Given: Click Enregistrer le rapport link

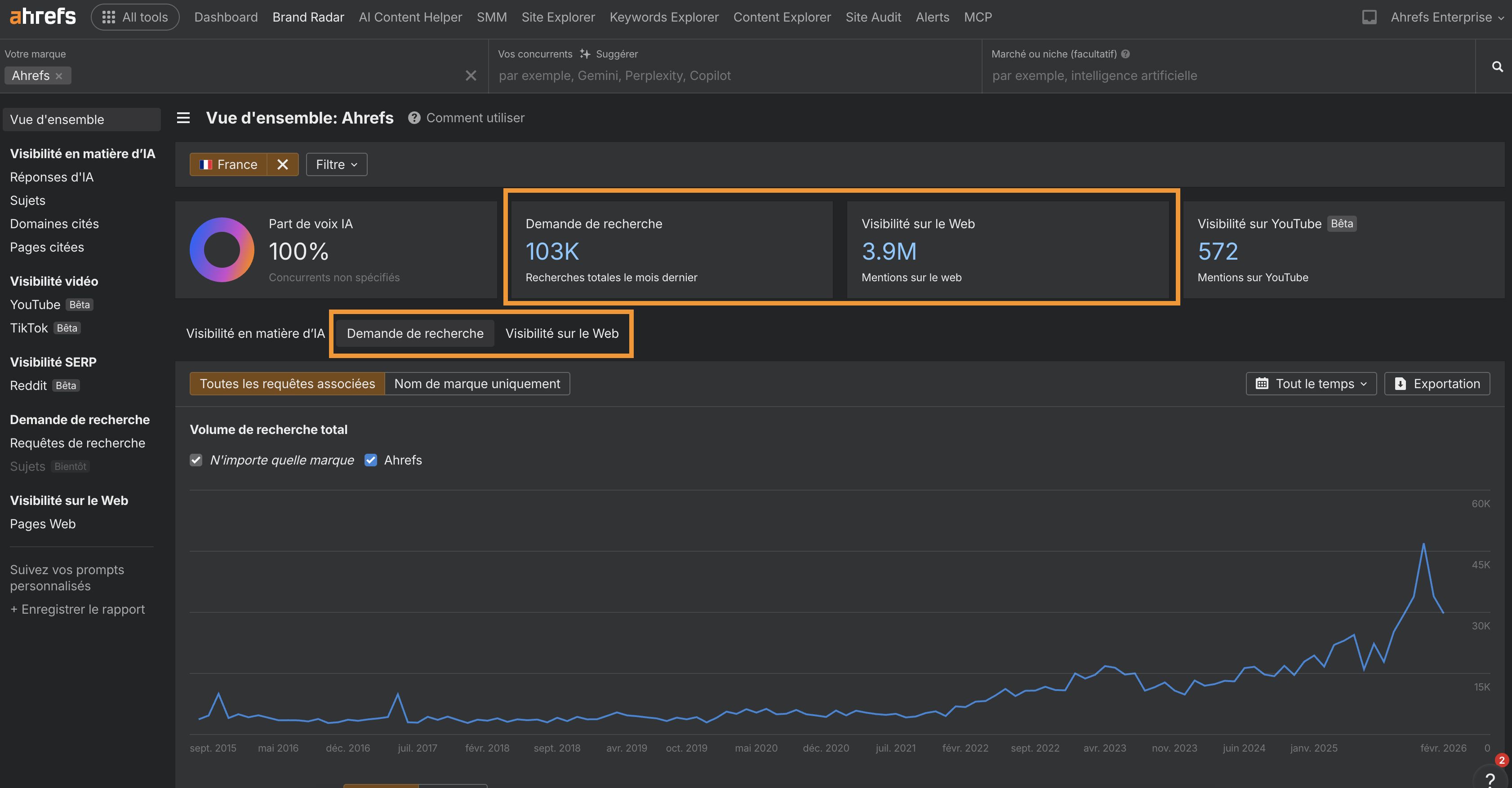Looking at the screenshot, I should pyautogui.click(x=77, y=609).
